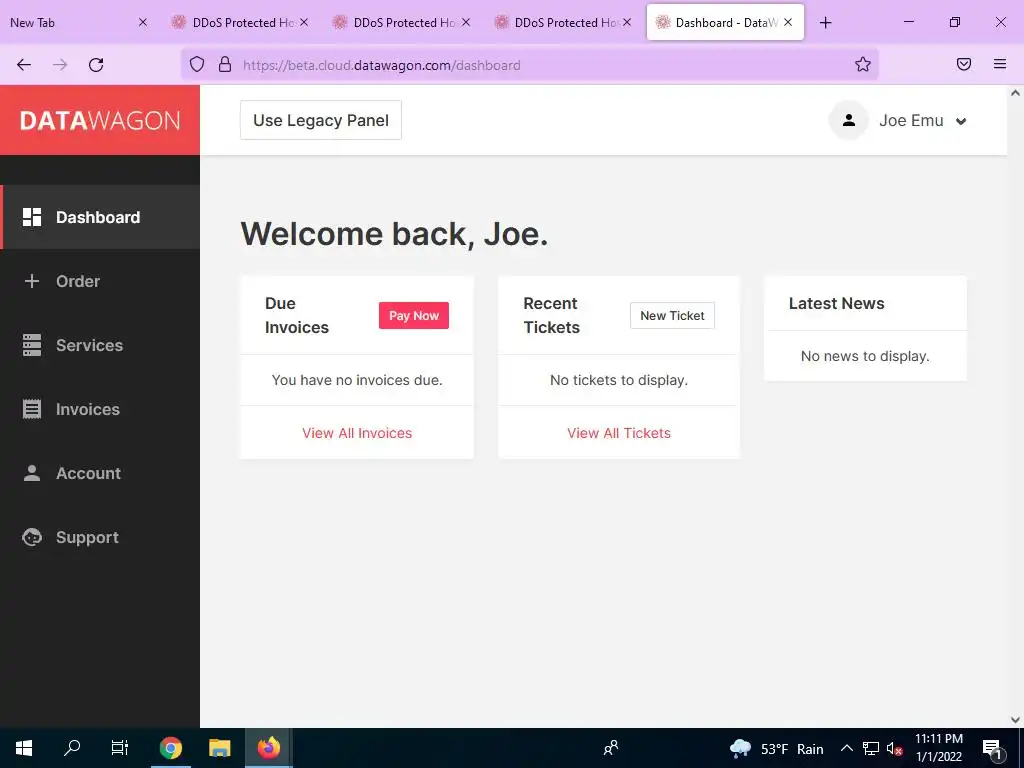Click the page scrollbar up arrow
The image size is (1024, 768).
[1015, 93]
